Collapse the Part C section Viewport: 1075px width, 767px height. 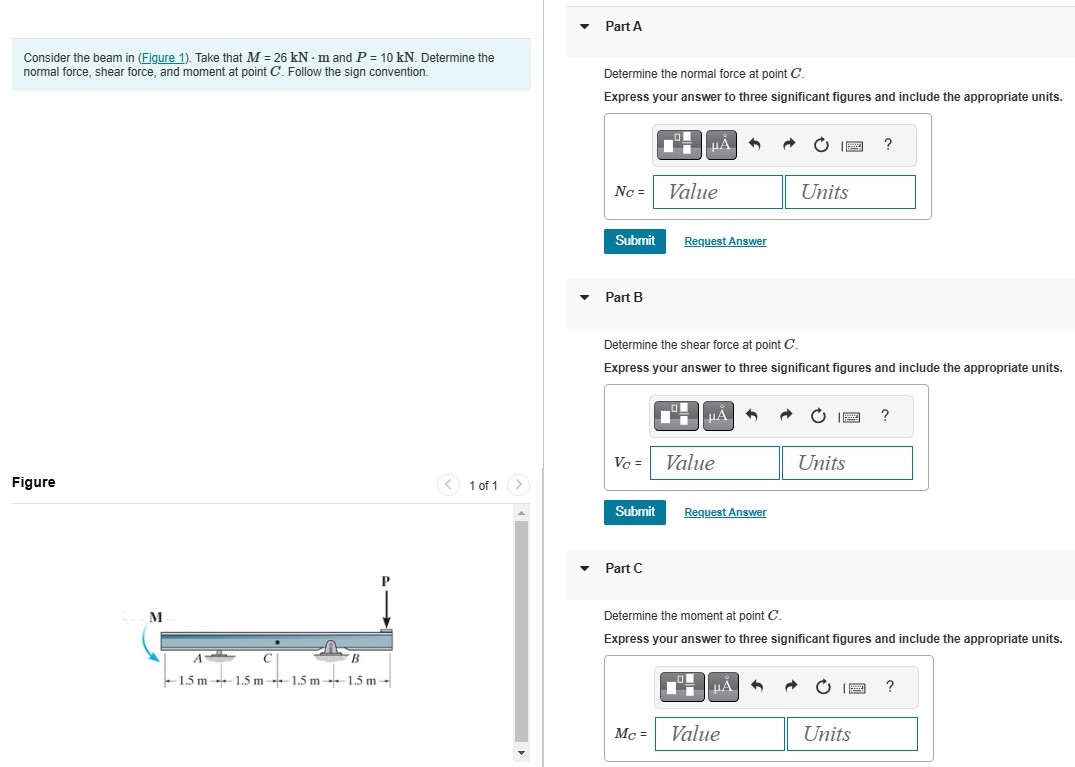[x=584, y=568]
